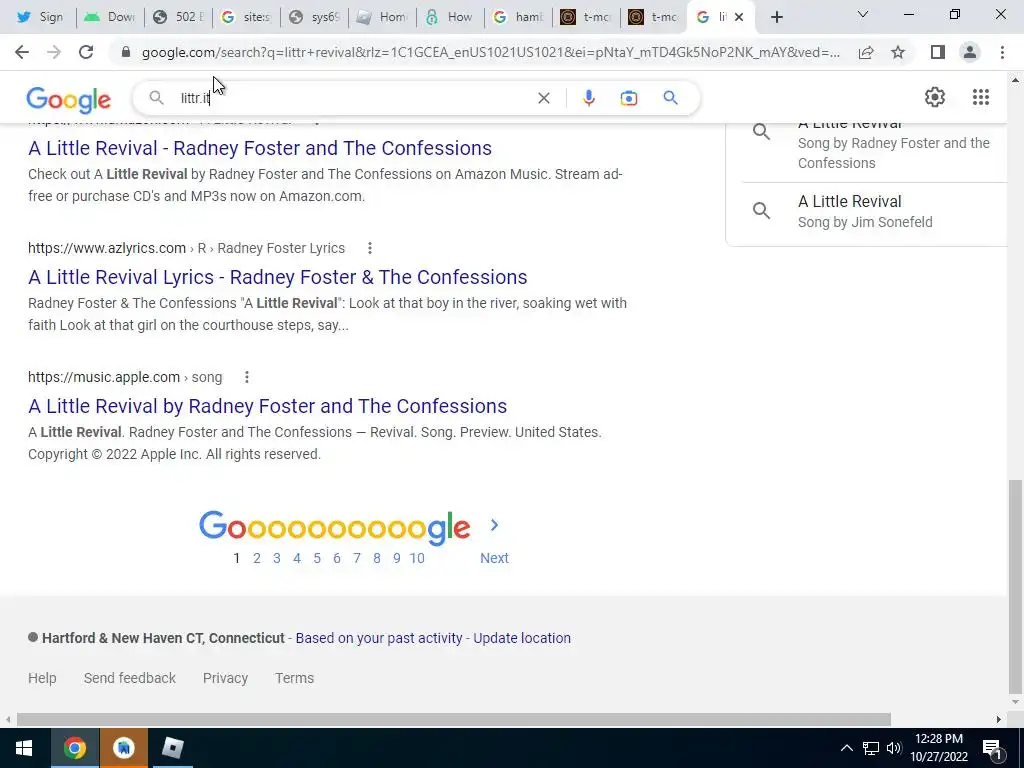Click the browser address bar URL

(490, 52)
